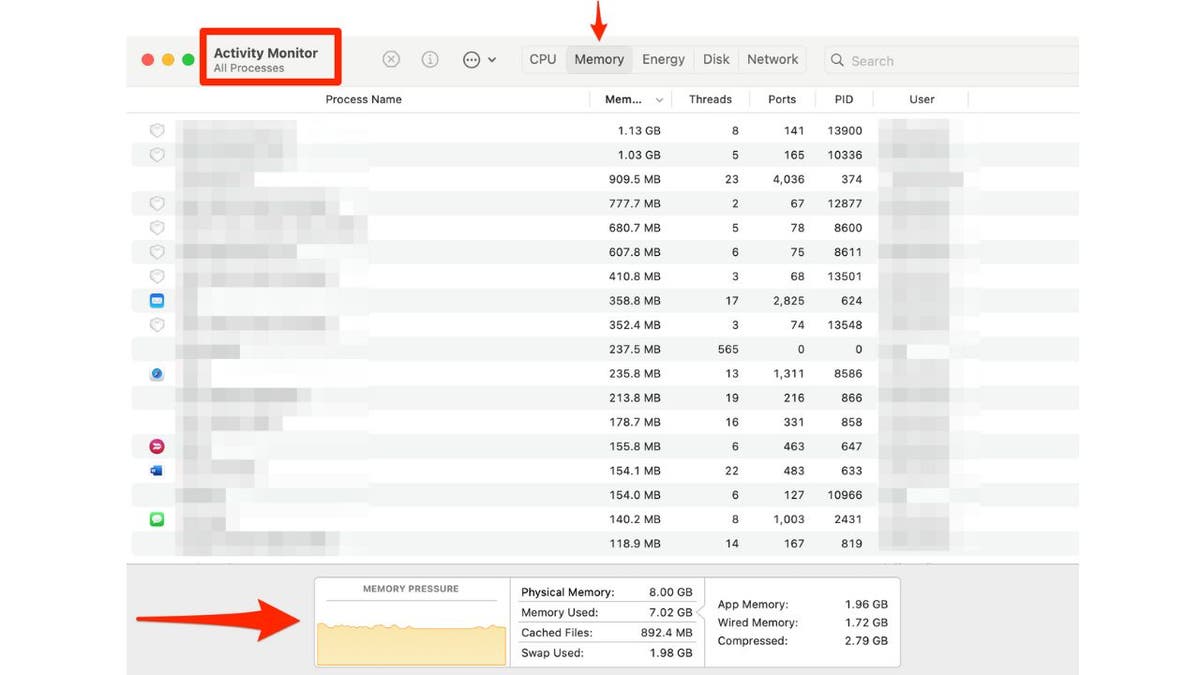
Task: Switch to the CPU tab
Action: point(543,60)
